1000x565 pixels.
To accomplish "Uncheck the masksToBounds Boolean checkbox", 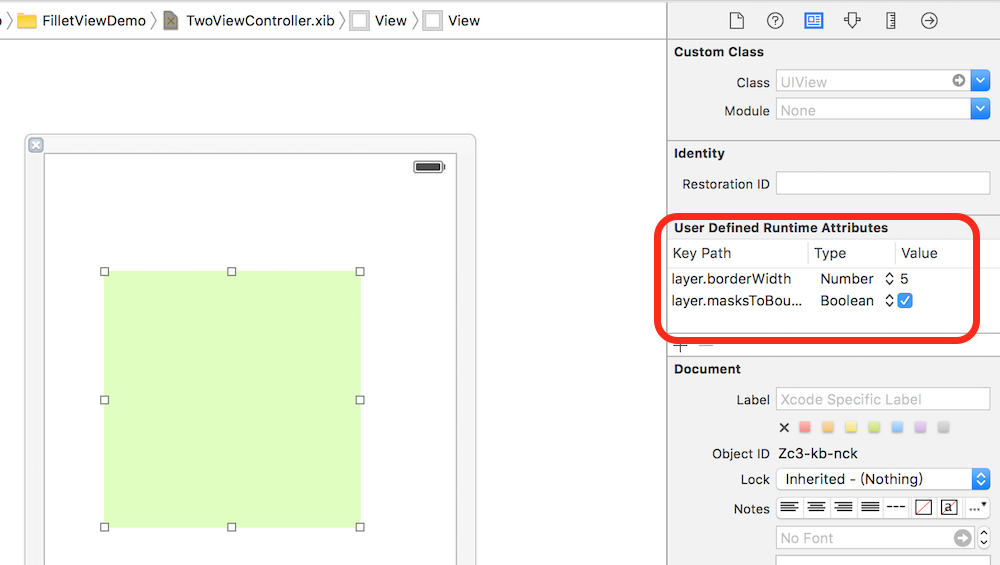I will pyautogui.click(x=904, y=300).
